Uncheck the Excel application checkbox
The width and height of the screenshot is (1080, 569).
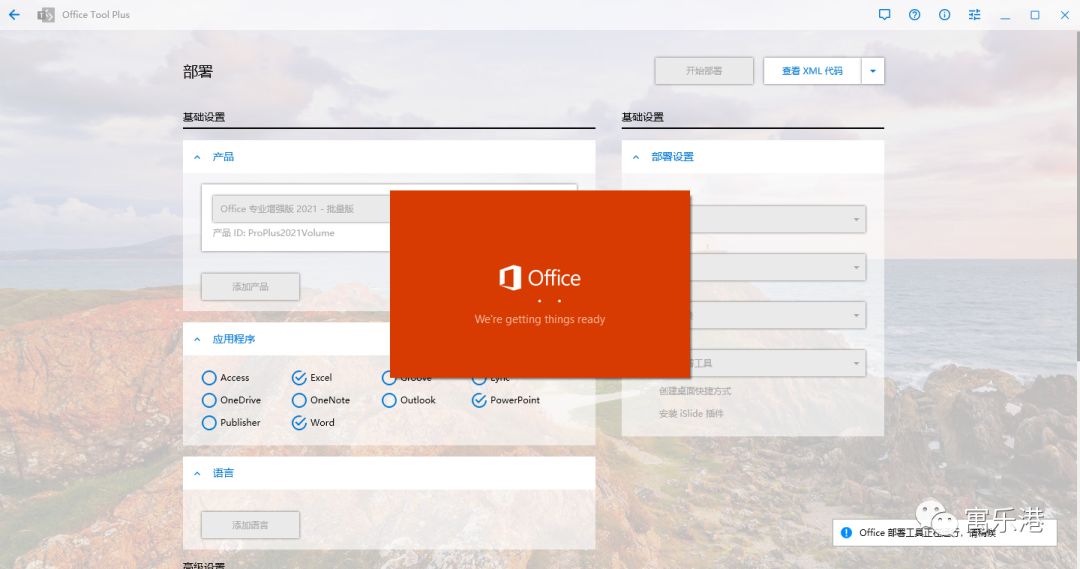(x=299, y=377)
